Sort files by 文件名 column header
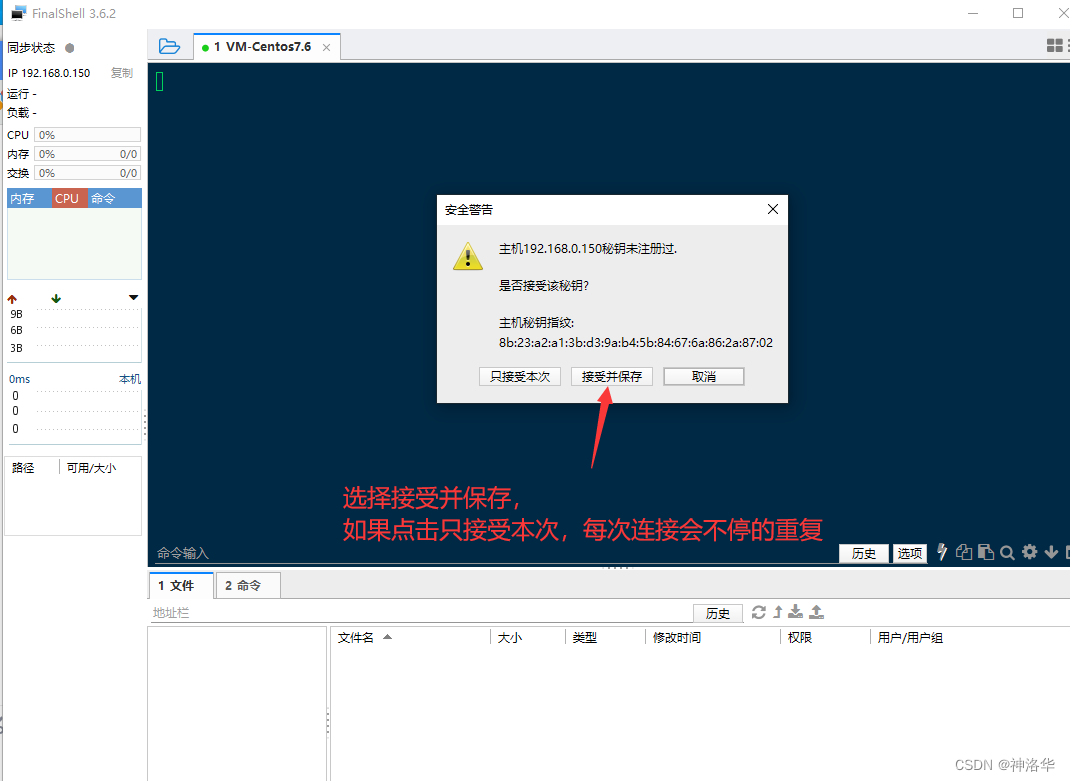 click(362, 637)
